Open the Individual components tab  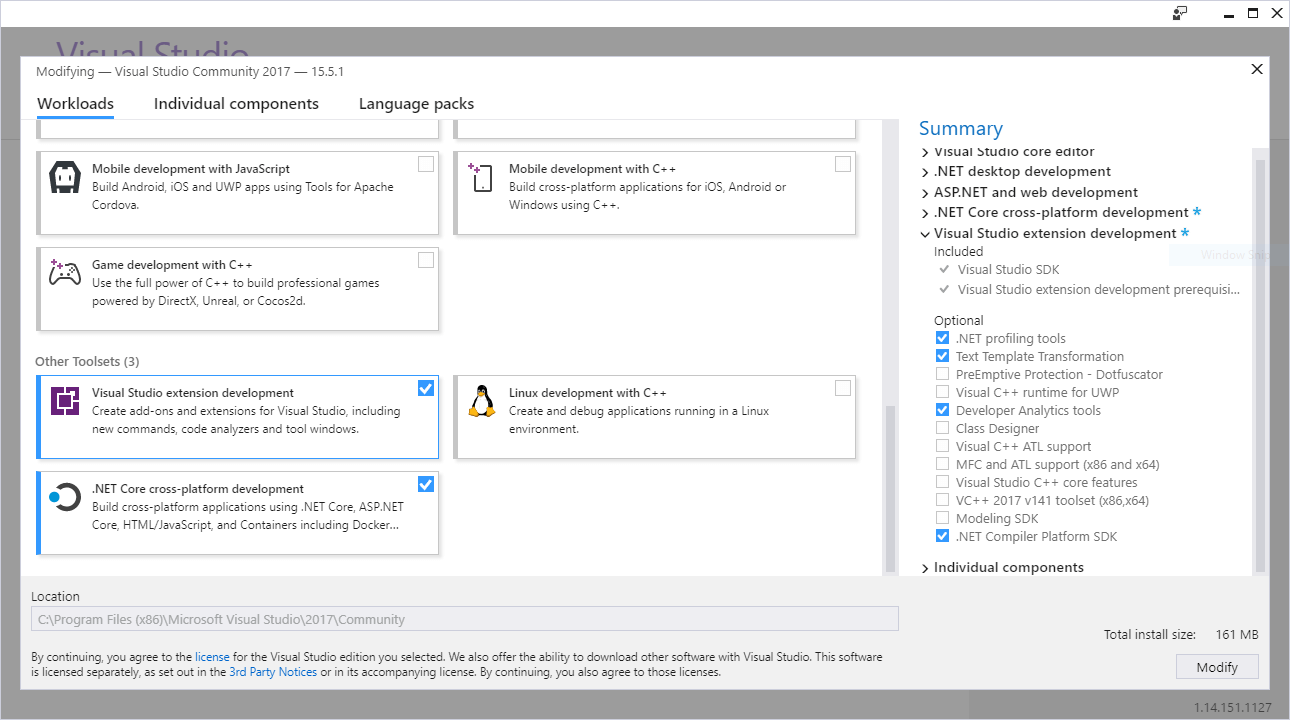click(236, 104)
